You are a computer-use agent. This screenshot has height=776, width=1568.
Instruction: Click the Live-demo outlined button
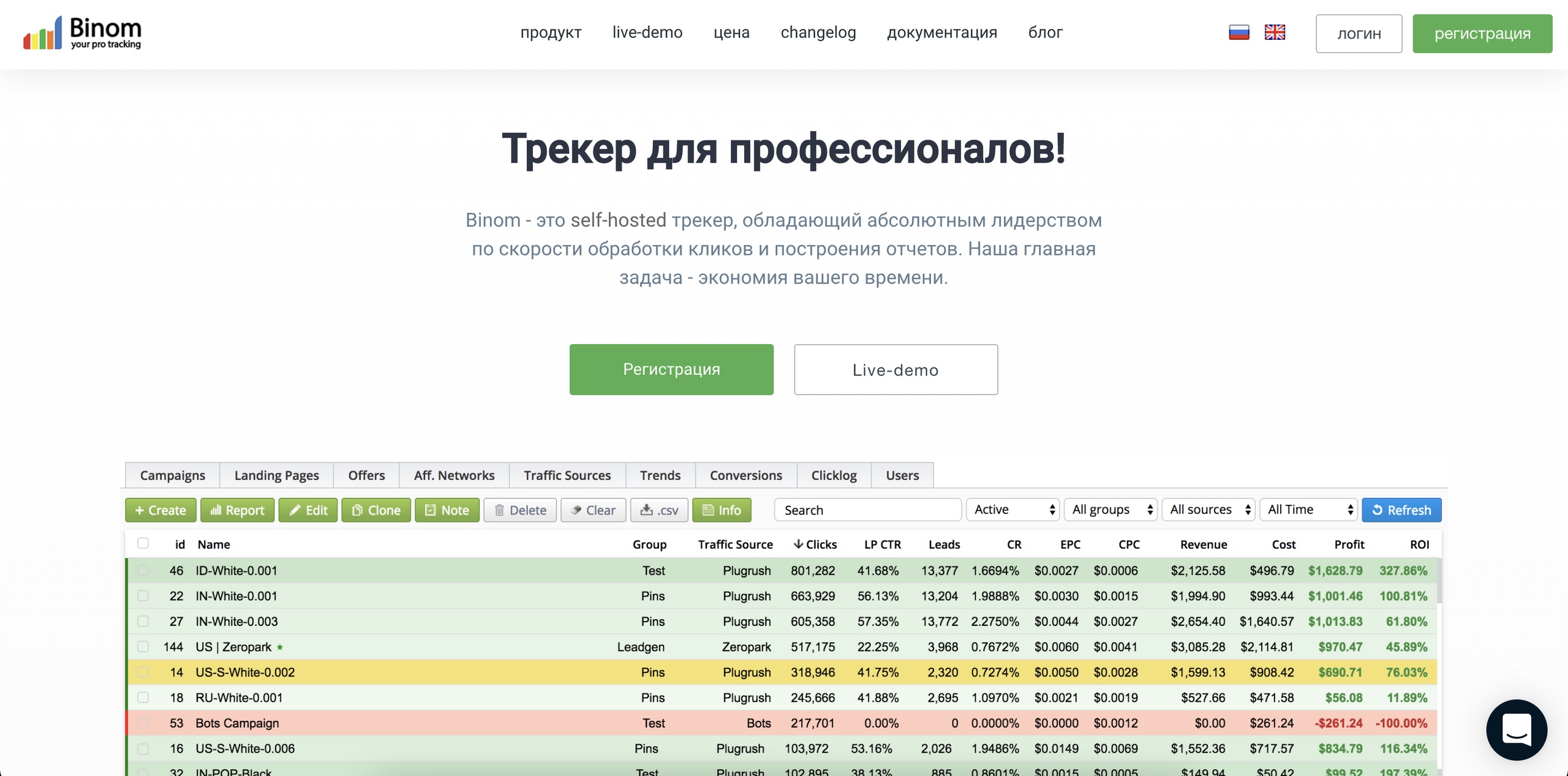[x=895, y=369]
